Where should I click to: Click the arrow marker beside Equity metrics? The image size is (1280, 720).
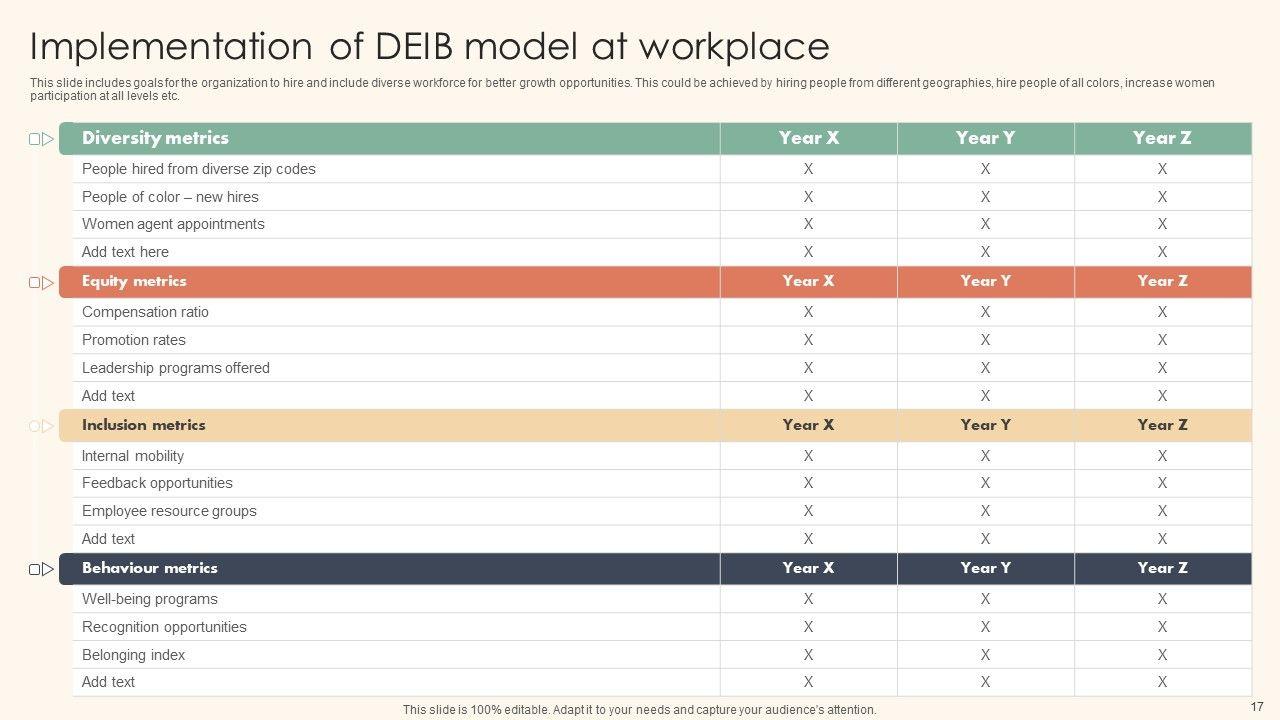click(48, 283)
